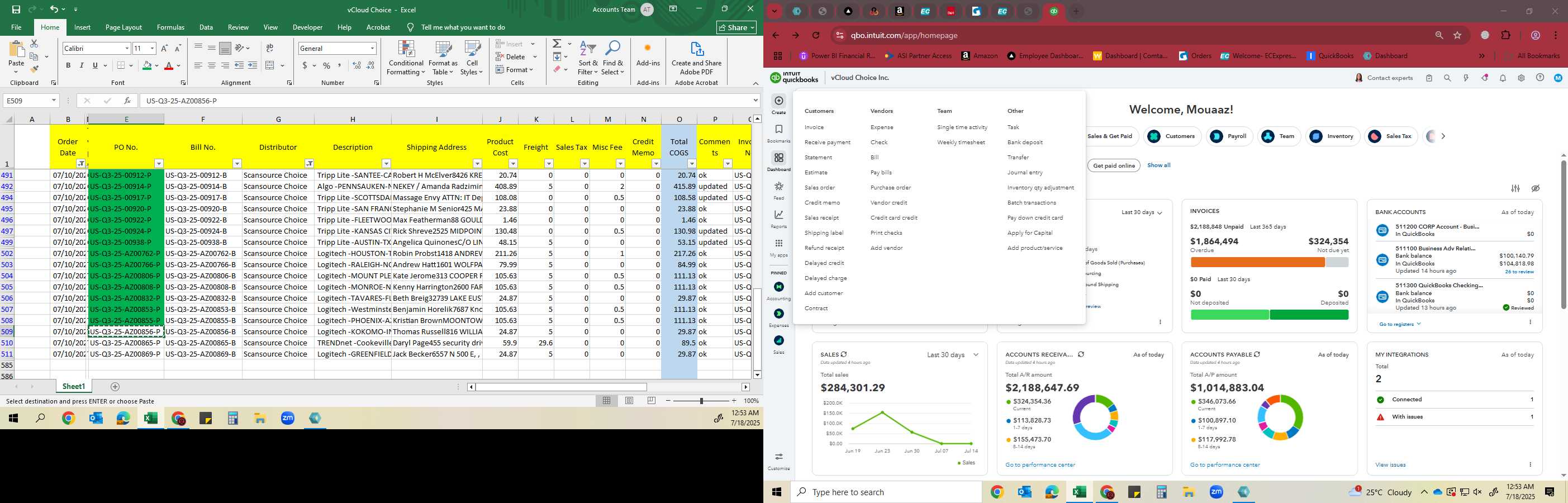Select Journal entry in Create menu
The height and width of the screenshot is (503, 1568).
click(x=1024, y=173)
